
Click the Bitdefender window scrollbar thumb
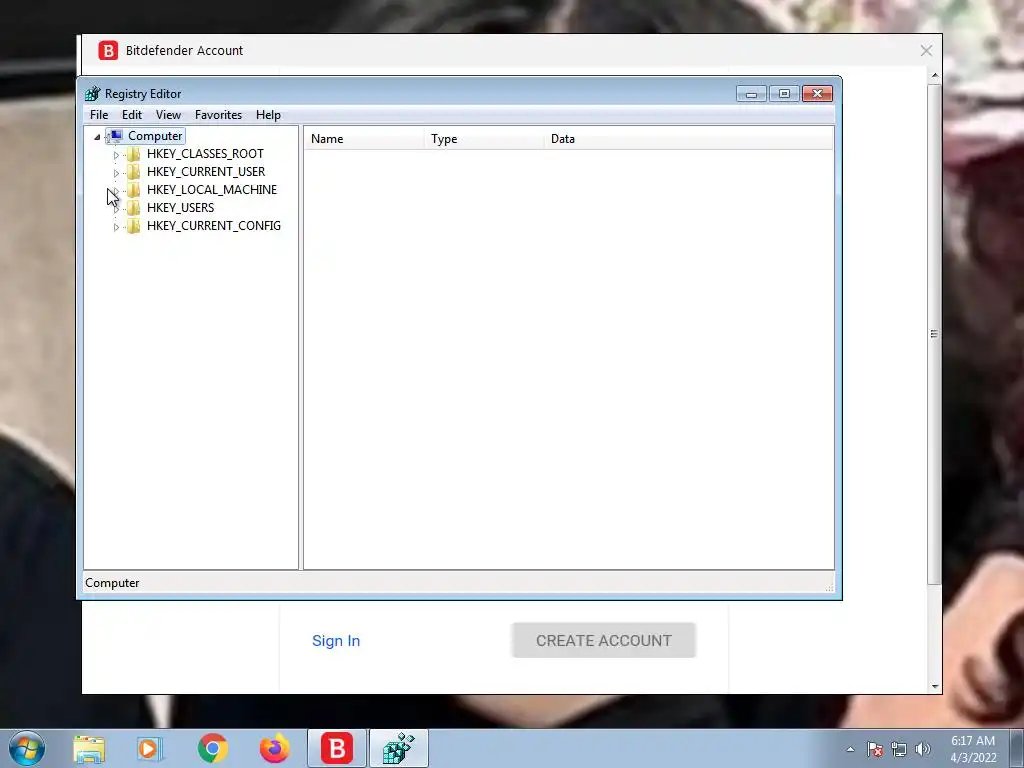point(935,334)
